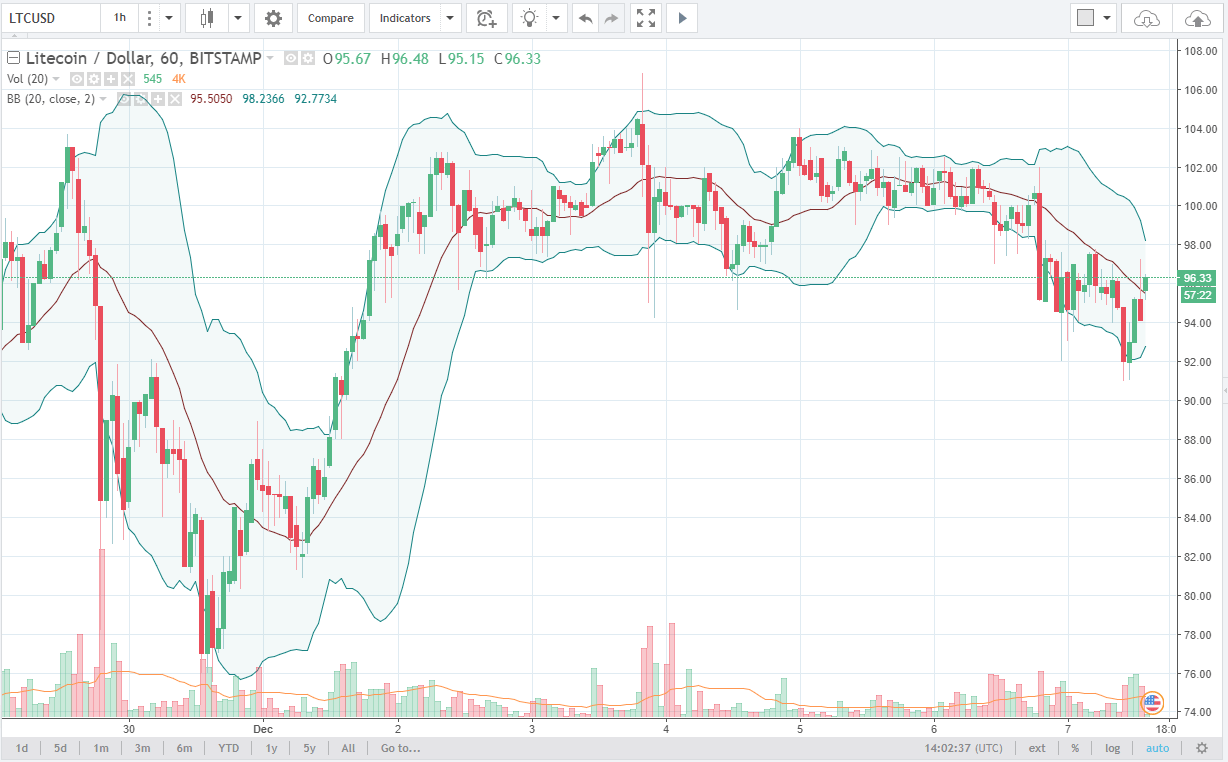
Task: Expand the interval dropdown arrow beside 1h
Action: pyautogui.click(x=169, y=18)
